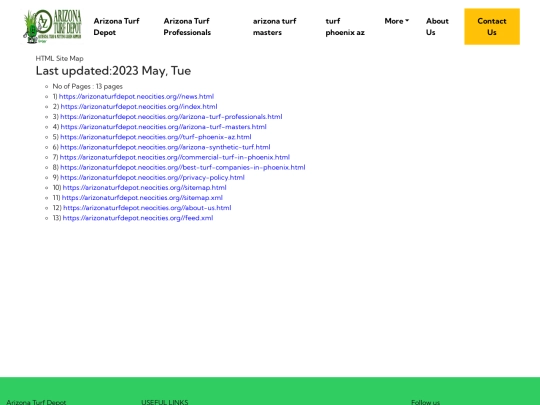Open the sitemap.xml link
This screenshot has height=405, width=540.
tap(142, 198)
